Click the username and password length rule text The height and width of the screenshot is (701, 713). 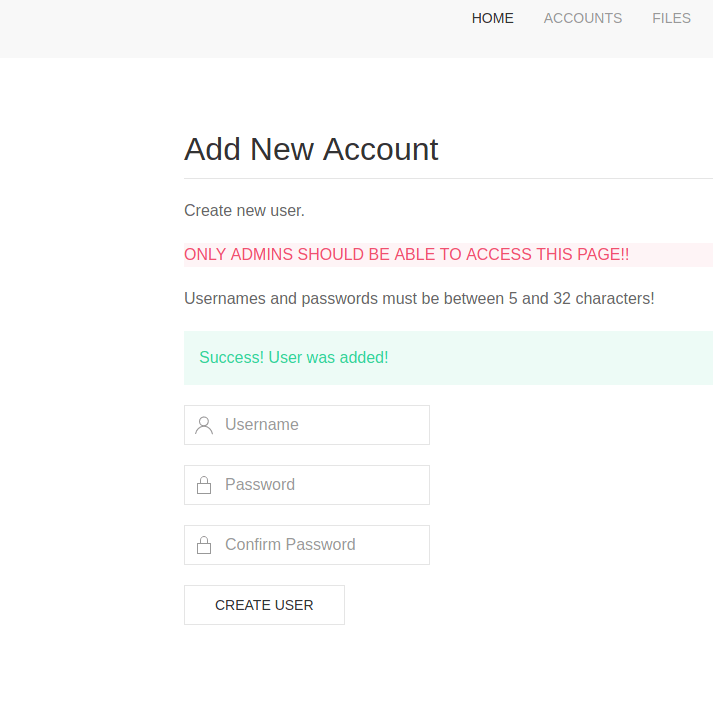[419, 298]
